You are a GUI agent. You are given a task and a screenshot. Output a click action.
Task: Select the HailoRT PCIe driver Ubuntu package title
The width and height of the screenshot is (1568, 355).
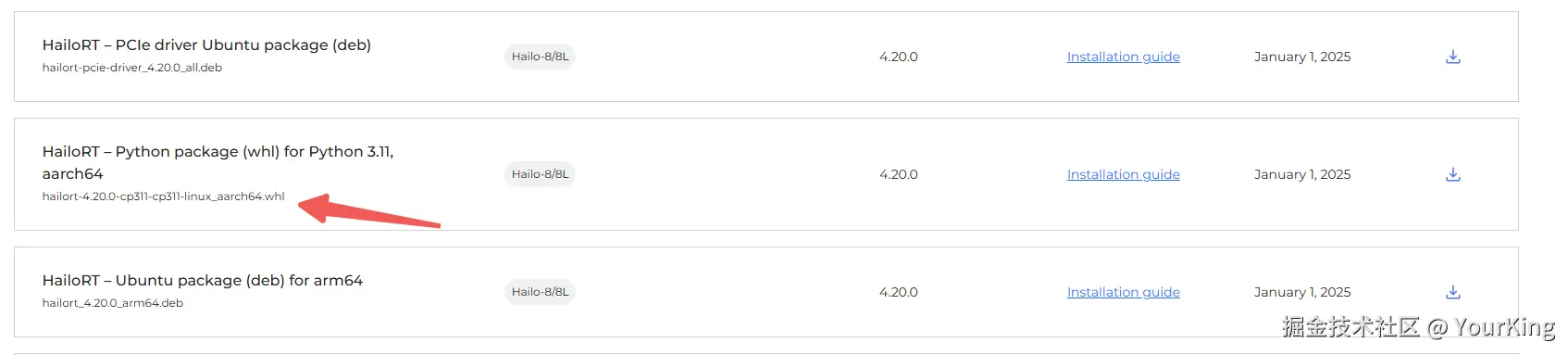coord(206,44)
